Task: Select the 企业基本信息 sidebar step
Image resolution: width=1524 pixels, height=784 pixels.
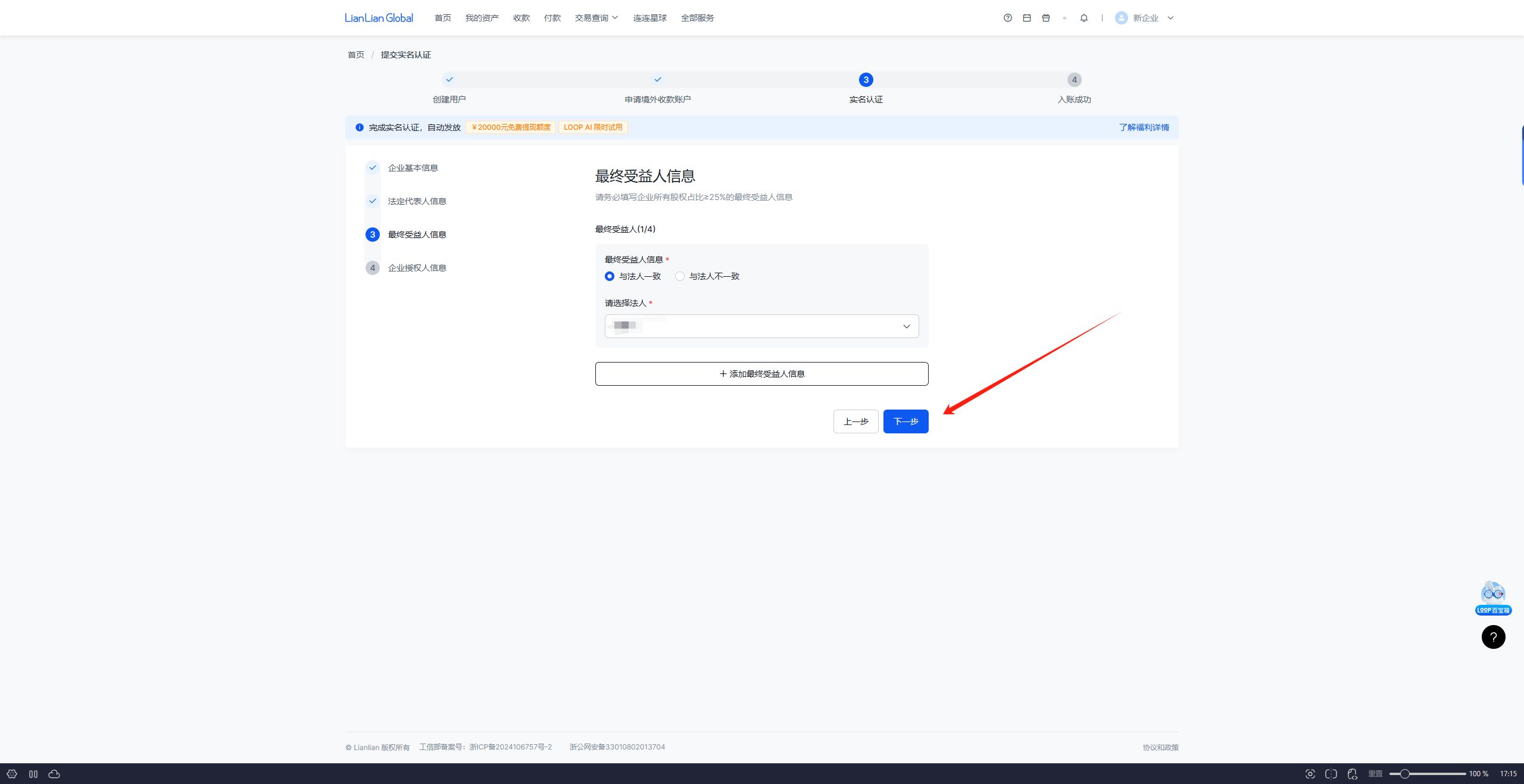Action: tap(413, 168)
